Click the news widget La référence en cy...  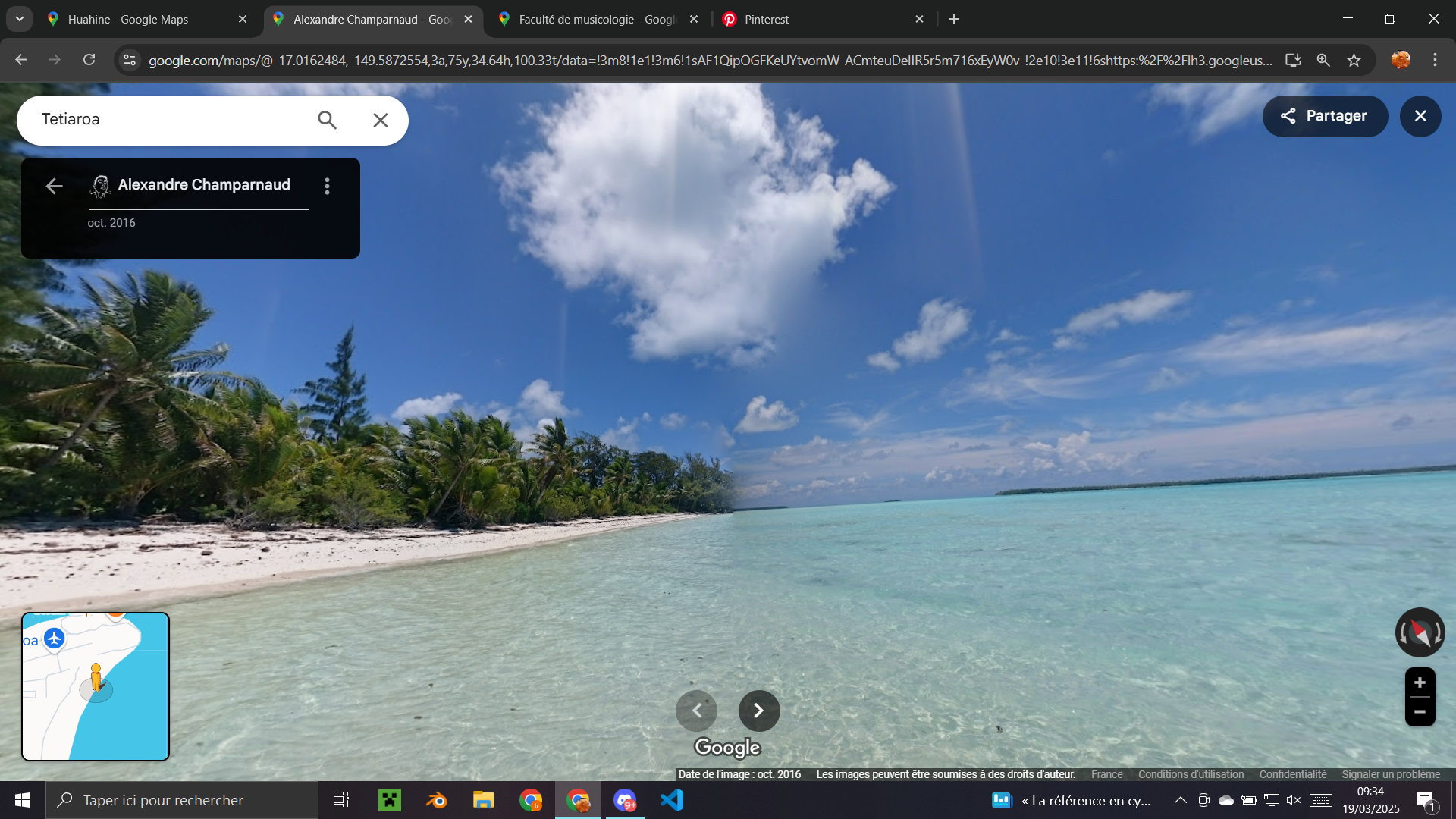tap(1072, 800)
